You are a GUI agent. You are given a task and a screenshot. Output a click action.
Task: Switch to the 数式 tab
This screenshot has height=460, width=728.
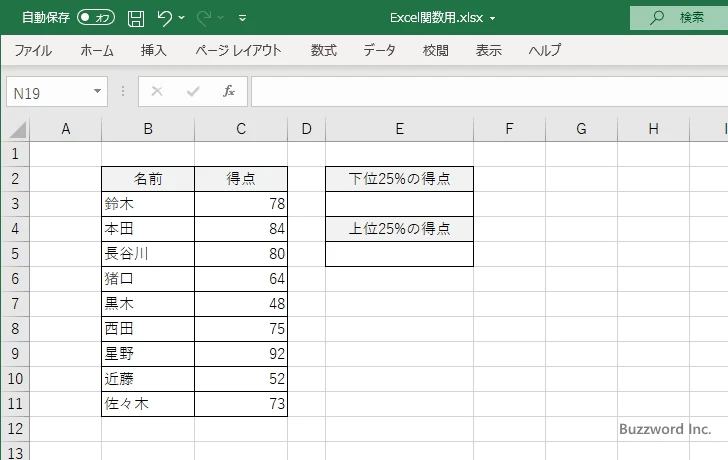coord(324,50)
